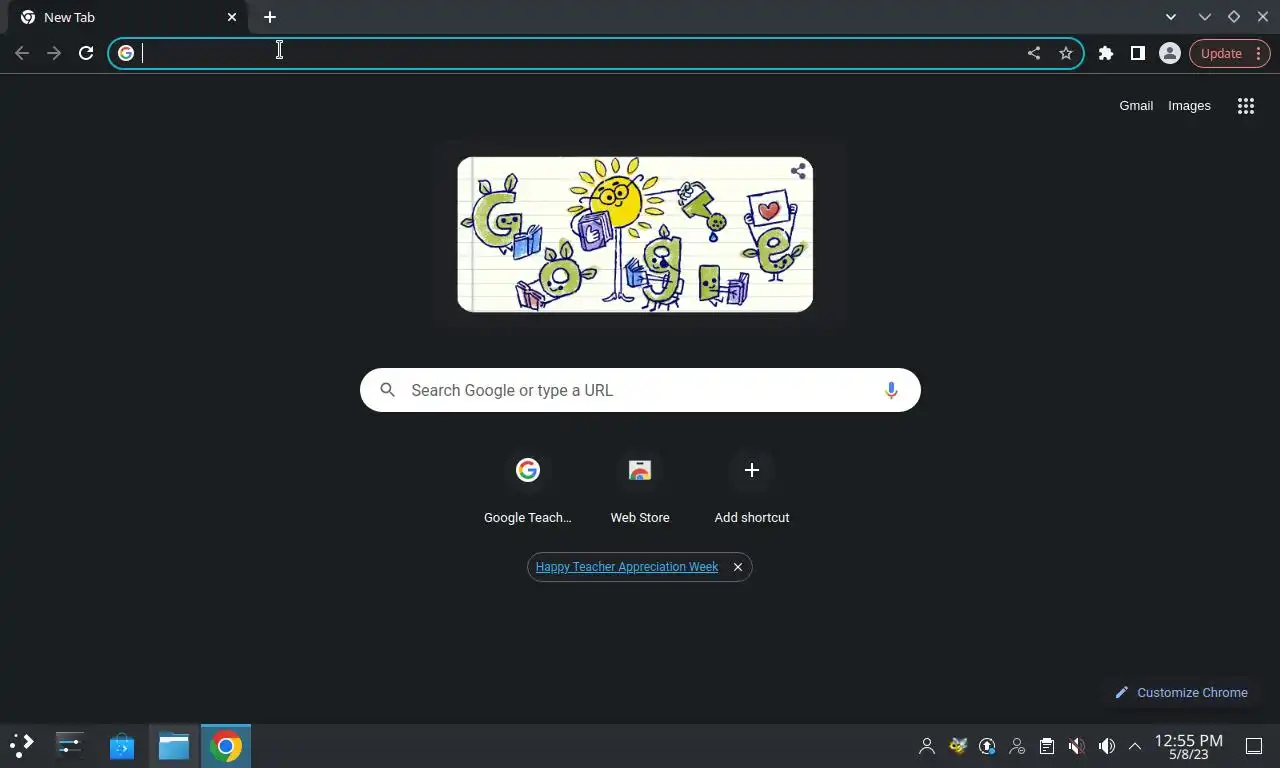Open the Extensions puzzle icon
1280x768 pixels.
(x=1105, y=53)
